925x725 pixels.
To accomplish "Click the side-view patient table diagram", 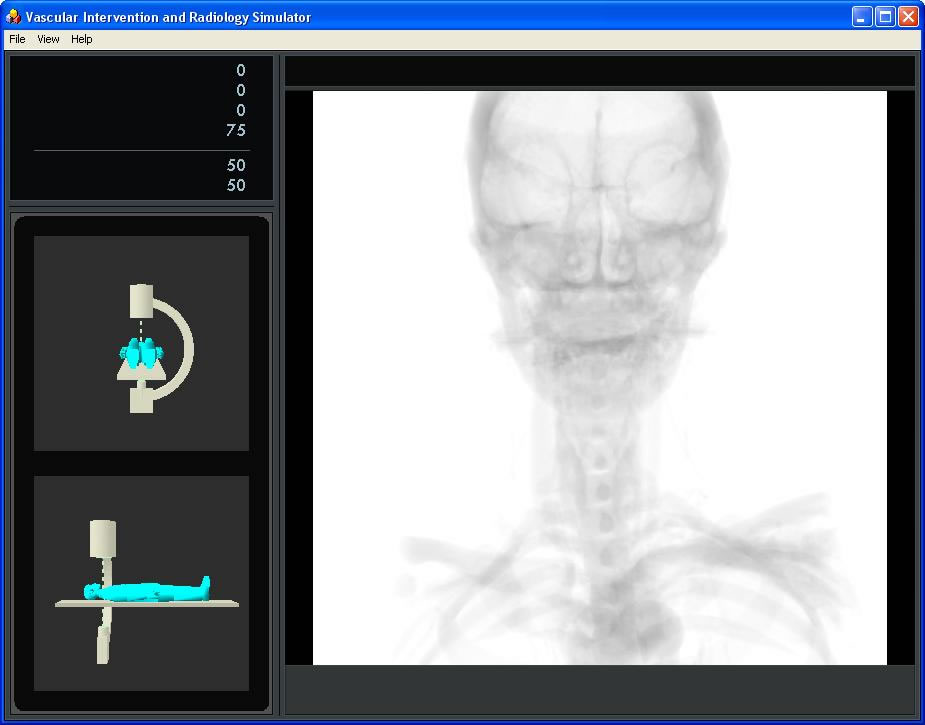I will coord(141,583).
